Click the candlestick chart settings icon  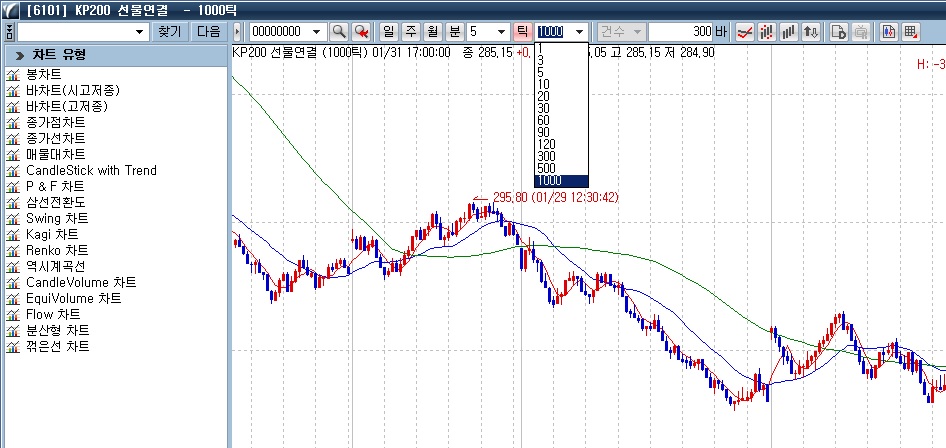tap(889, 32)
